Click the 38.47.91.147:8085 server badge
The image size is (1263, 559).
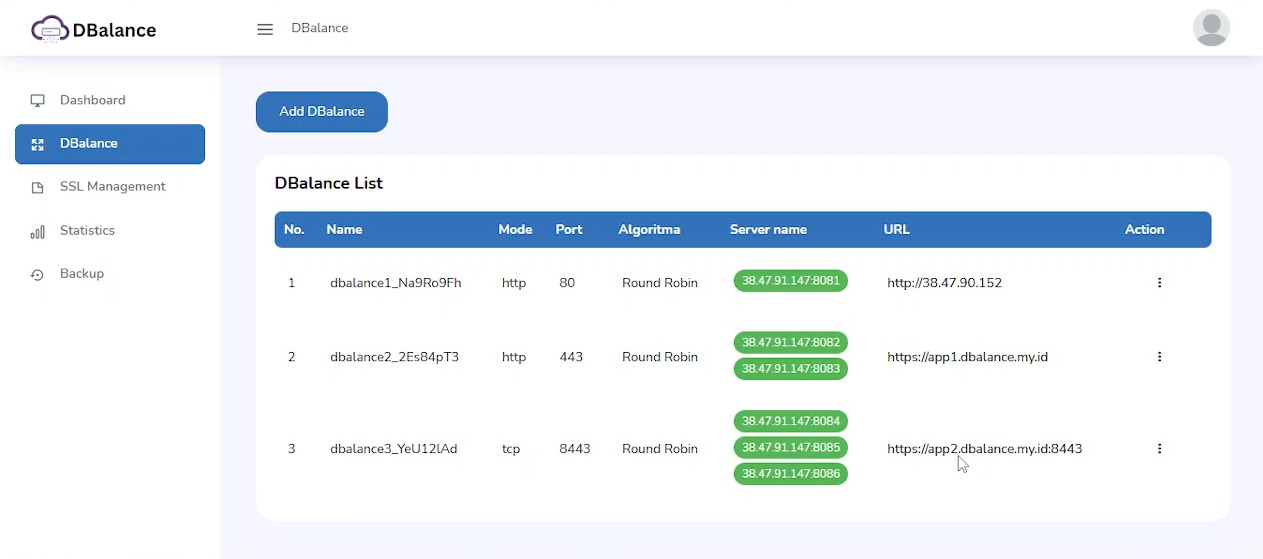[790, 447]
